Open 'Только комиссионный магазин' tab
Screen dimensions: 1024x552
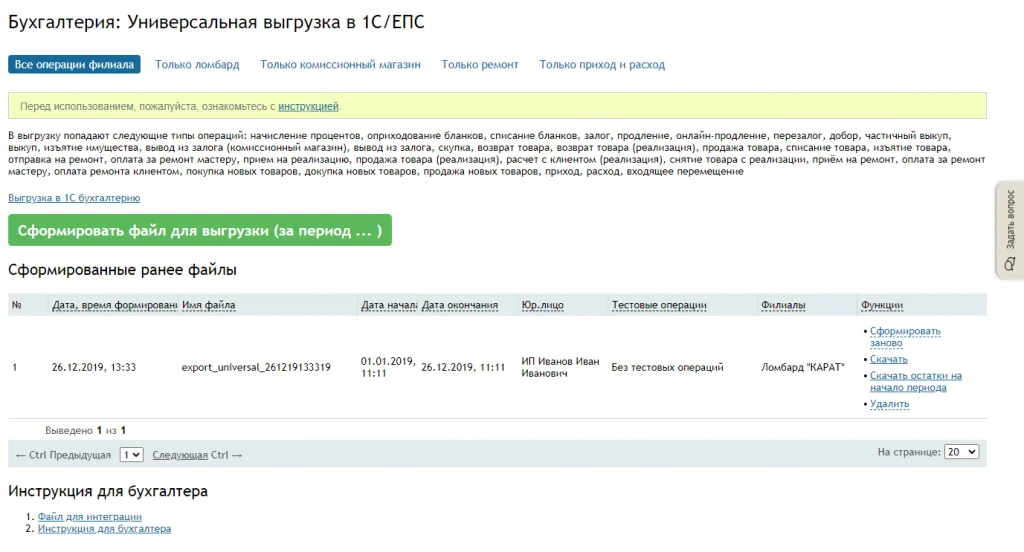point(340,65)
